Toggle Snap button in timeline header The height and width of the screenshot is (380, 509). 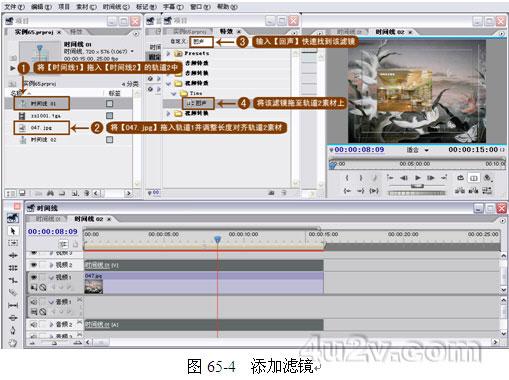[x=63, y=244]
